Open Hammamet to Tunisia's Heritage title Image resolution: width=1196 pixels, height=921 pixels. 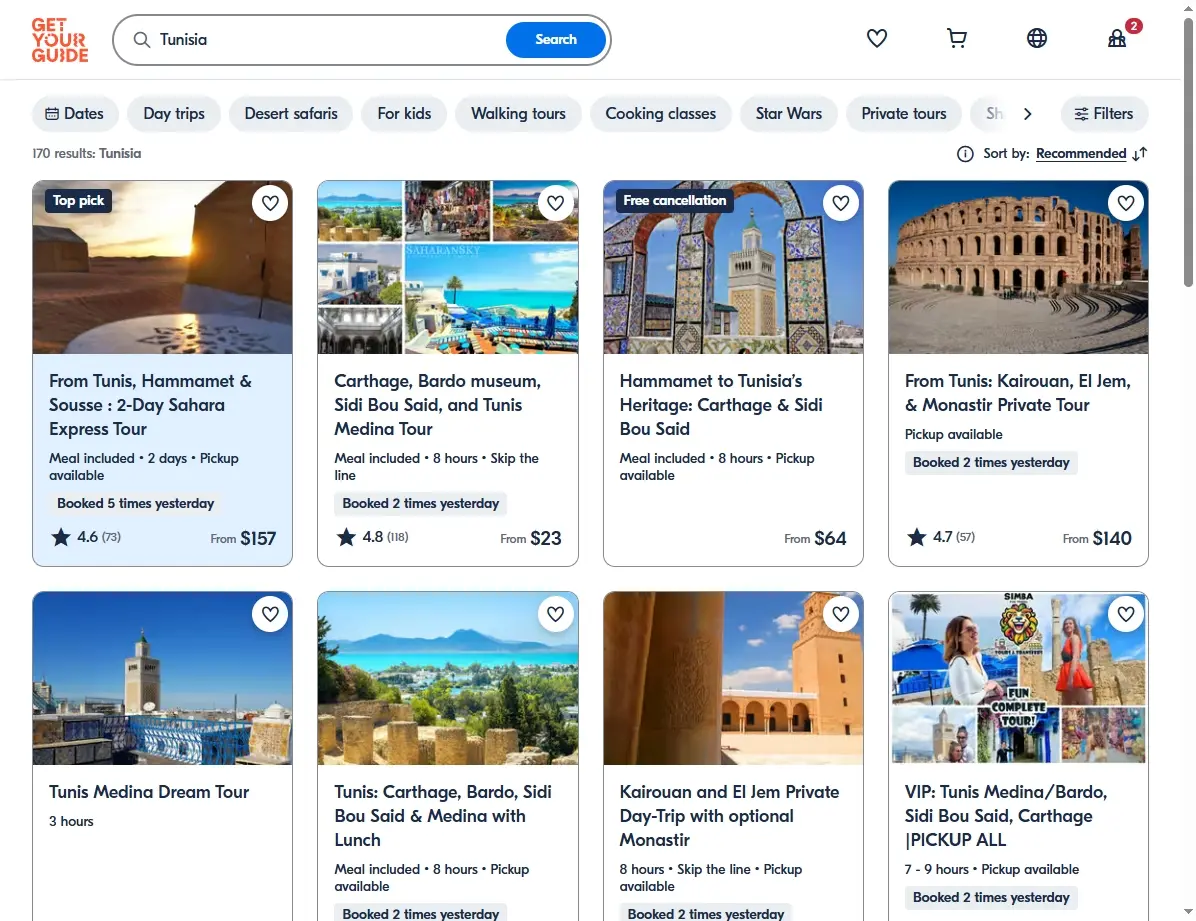(721, 404)
